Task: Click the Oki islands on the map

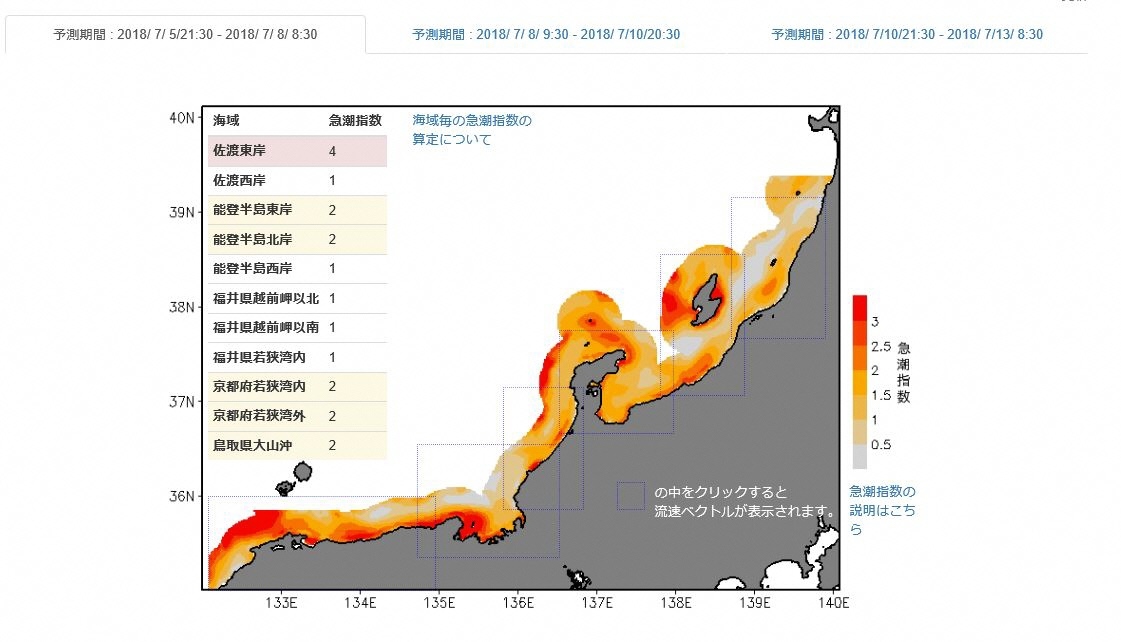Action: 295,480
